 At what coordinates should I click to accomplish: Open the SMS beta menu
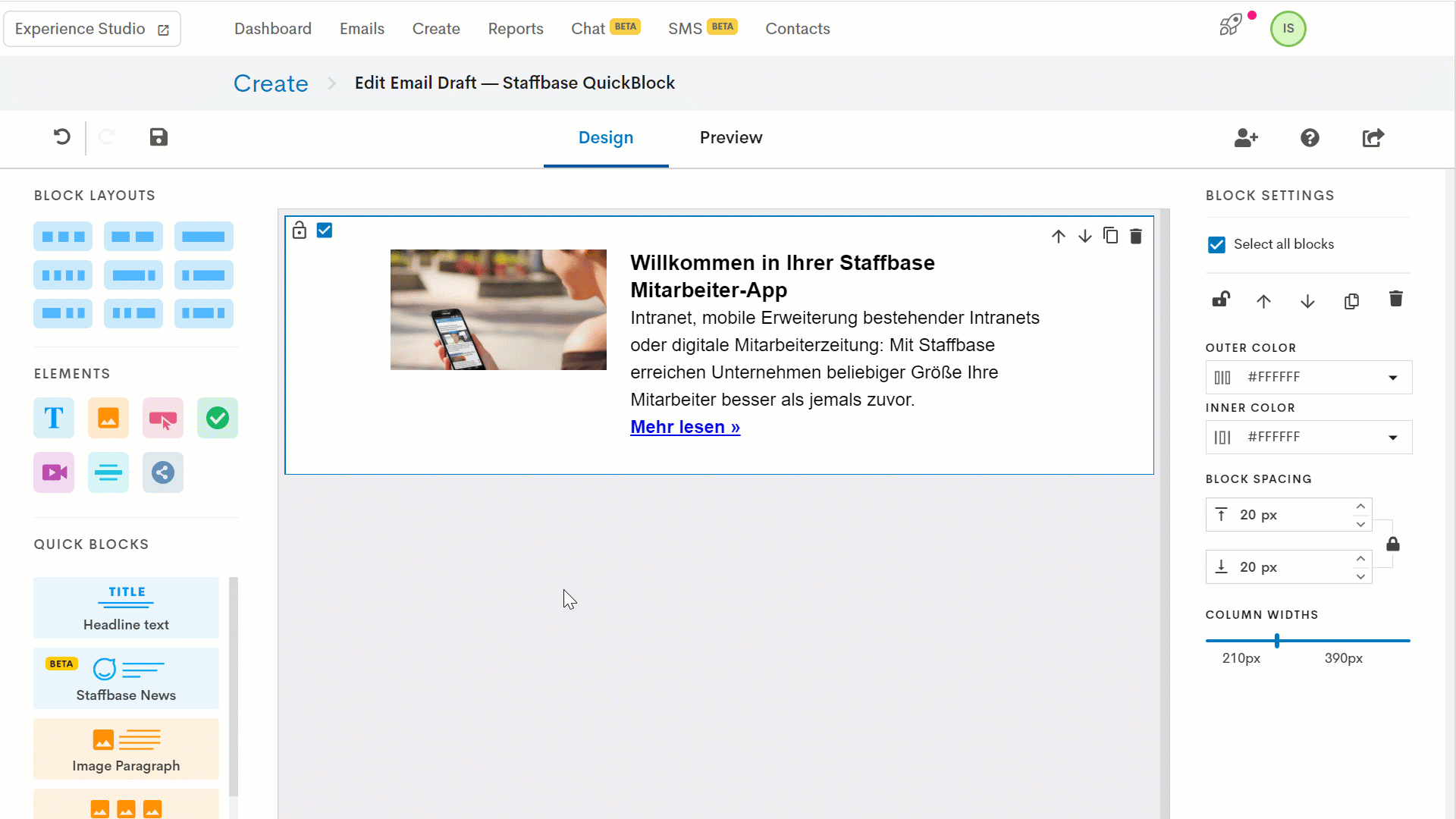click(703, 28)
